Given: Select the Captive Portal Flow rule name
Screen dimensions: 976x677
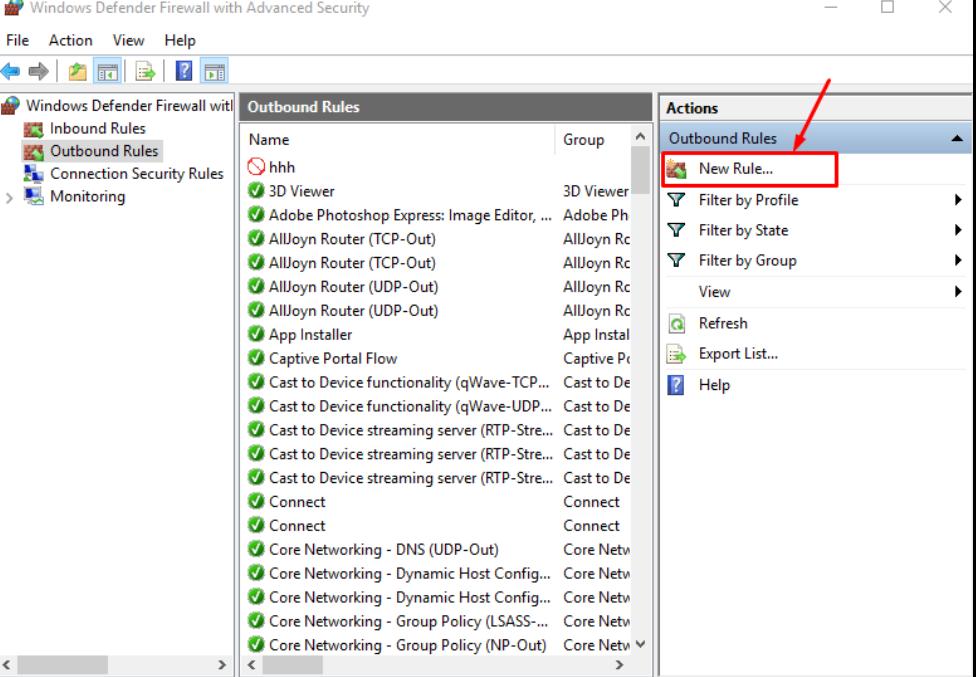Looking at the screenshot, I should click(333, 358).
